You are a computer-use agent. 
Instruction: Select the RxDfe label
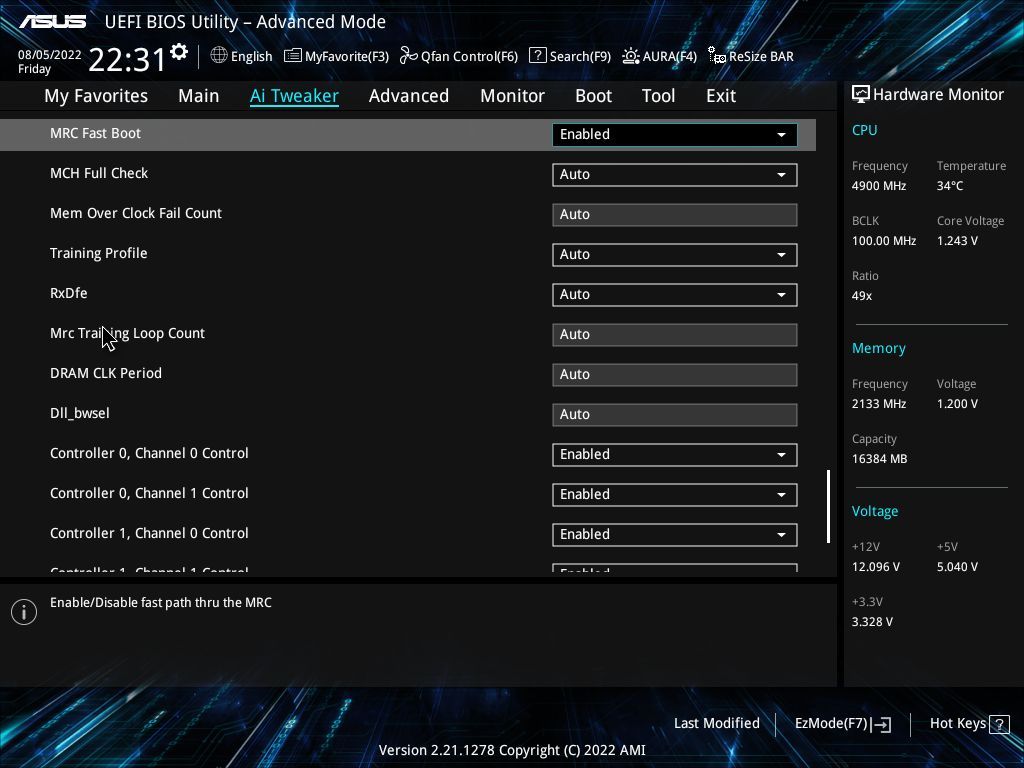click(69, 293)
